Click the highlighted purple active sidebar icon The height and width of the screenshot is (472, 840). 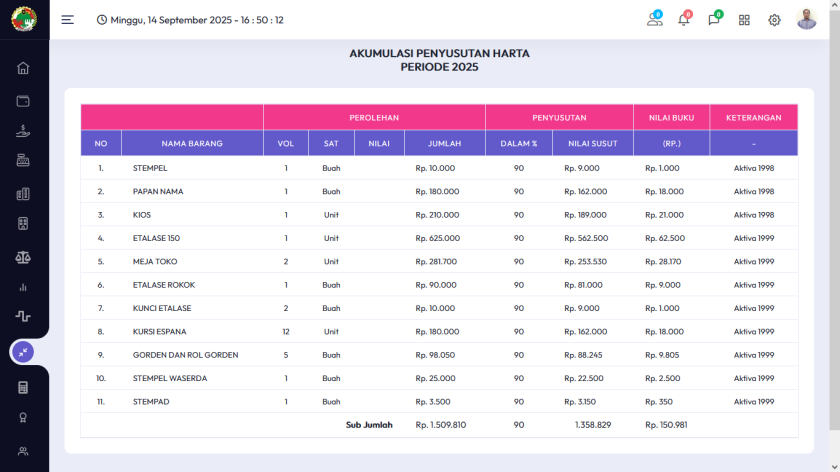pyautogui.click(x=23, y=351)
